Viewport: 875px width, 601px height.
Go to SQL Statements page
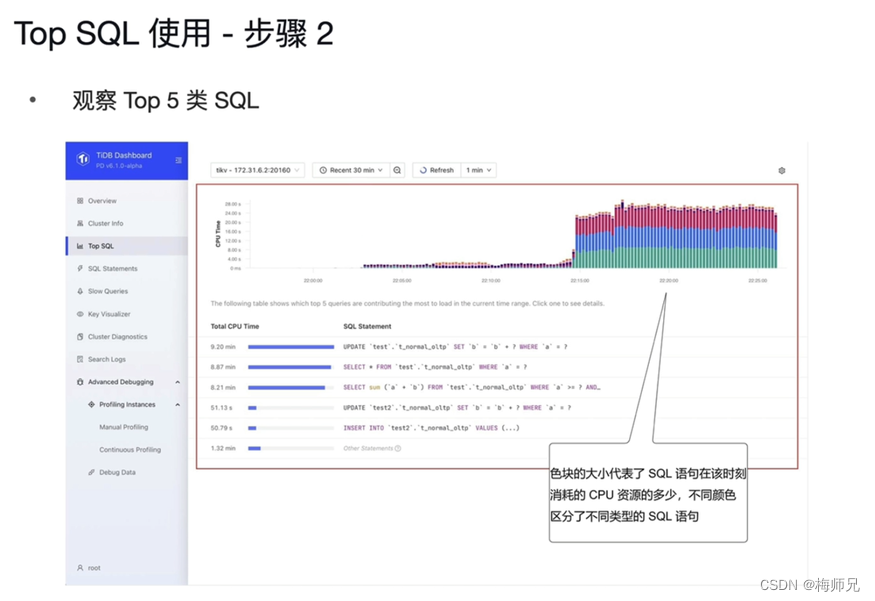click(127, 268)
